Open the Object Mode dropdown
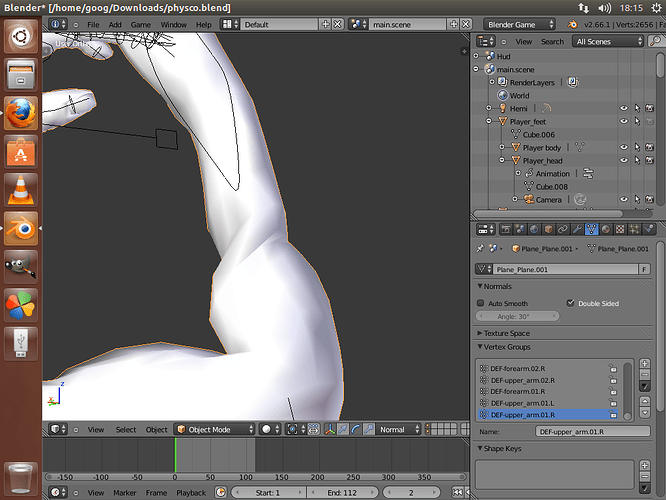This screenshot has height=500, width=666. 215,429
